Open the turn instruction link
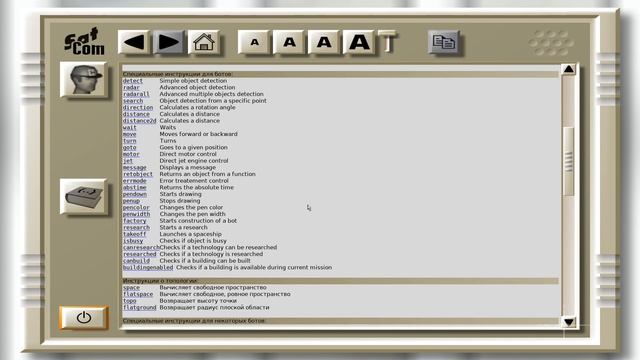640x360 pixels. pos(129,141)
